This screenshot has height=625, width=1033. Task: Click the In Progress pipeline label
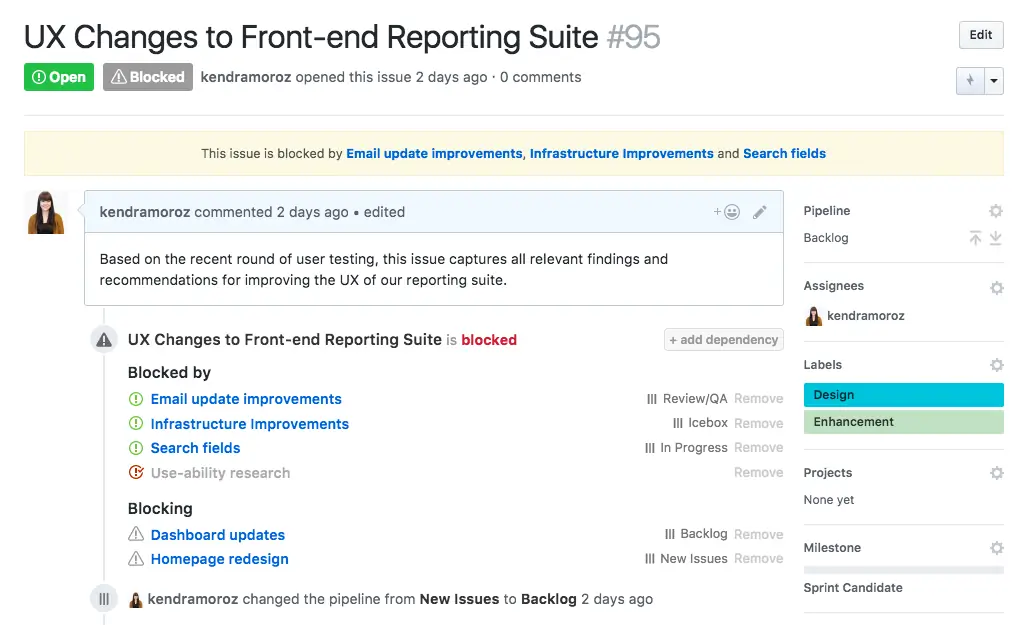pos(686,448)
